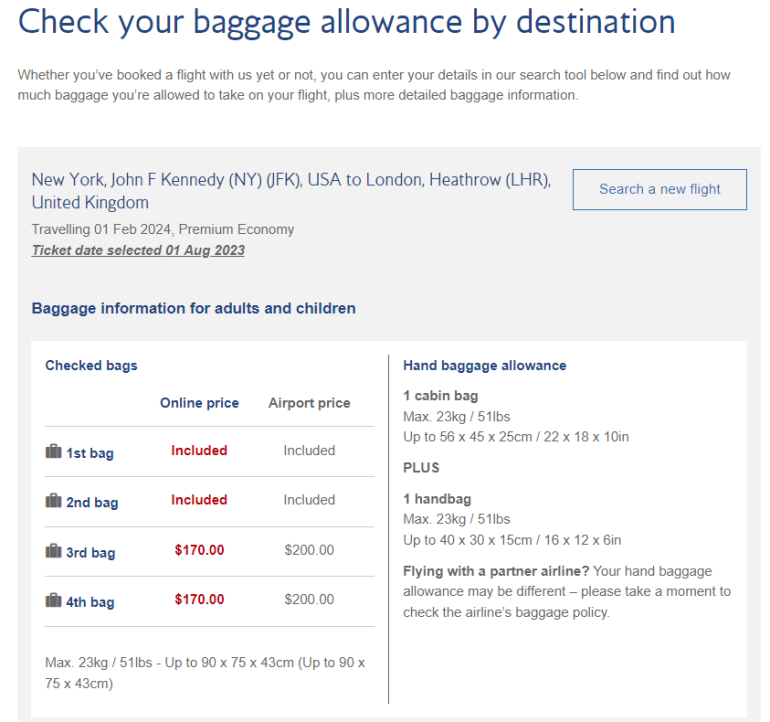Viewport: 770px width, 722px height.
Task: Click the $200.00 airport price for 4th bag
Action: (x=309, y=600)
